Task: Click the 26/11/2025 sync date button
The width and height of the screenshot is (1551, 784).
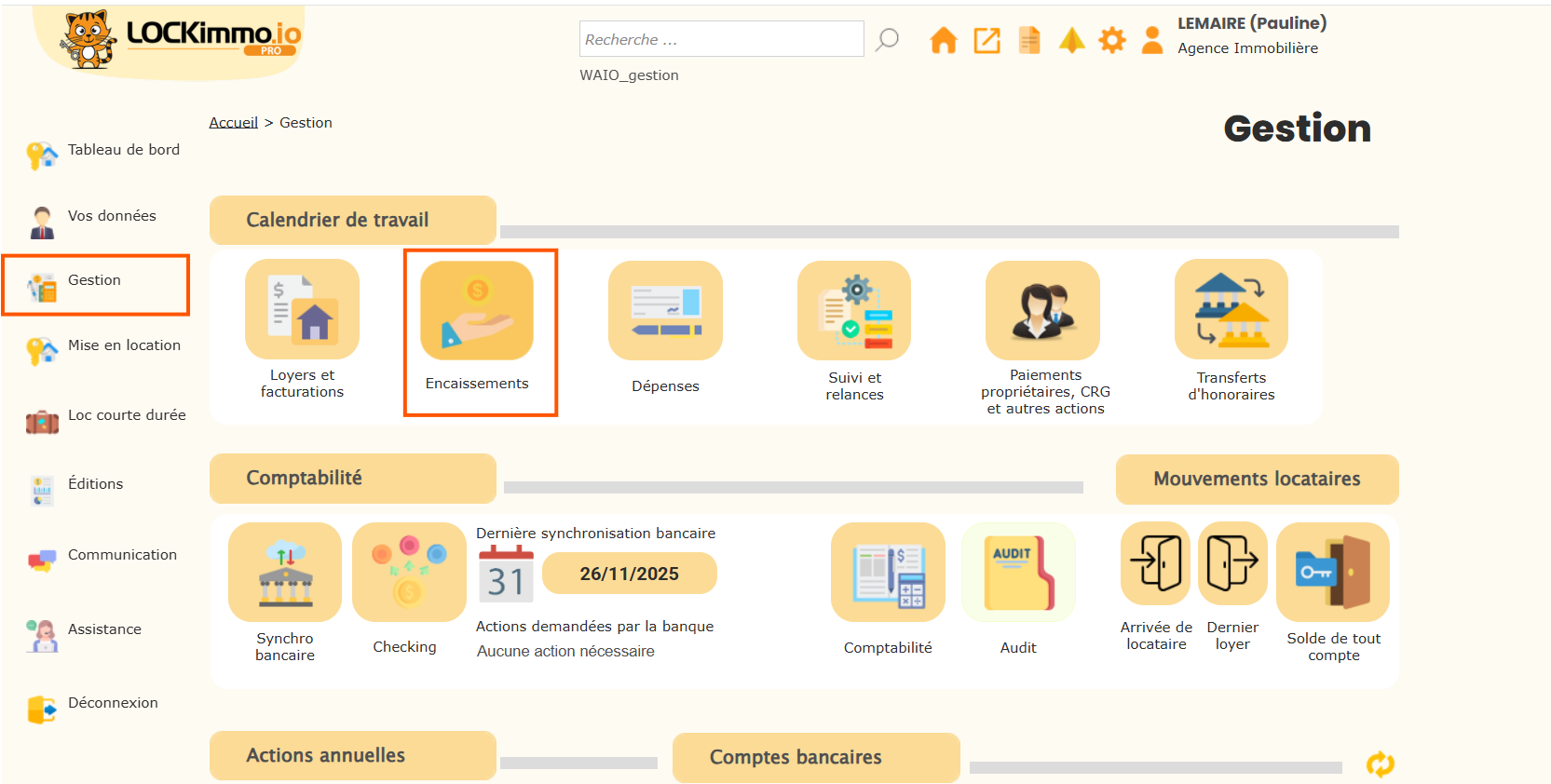Action: pos(630,574)
